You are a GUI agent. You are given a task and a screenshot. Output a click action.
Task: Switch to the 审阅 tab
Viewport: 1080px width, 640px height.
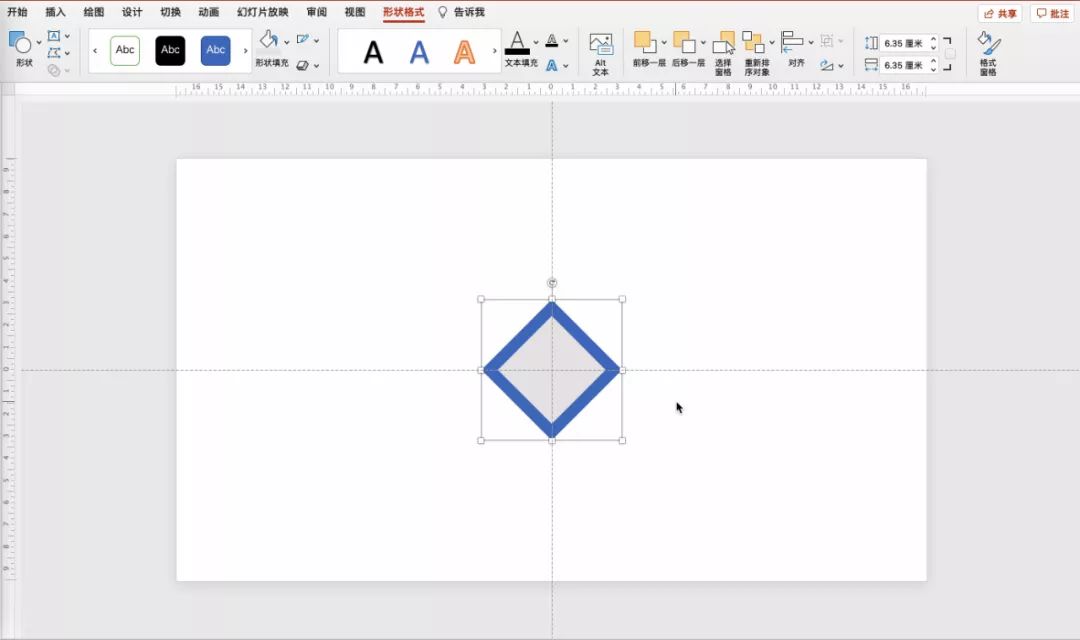point(317,12)
